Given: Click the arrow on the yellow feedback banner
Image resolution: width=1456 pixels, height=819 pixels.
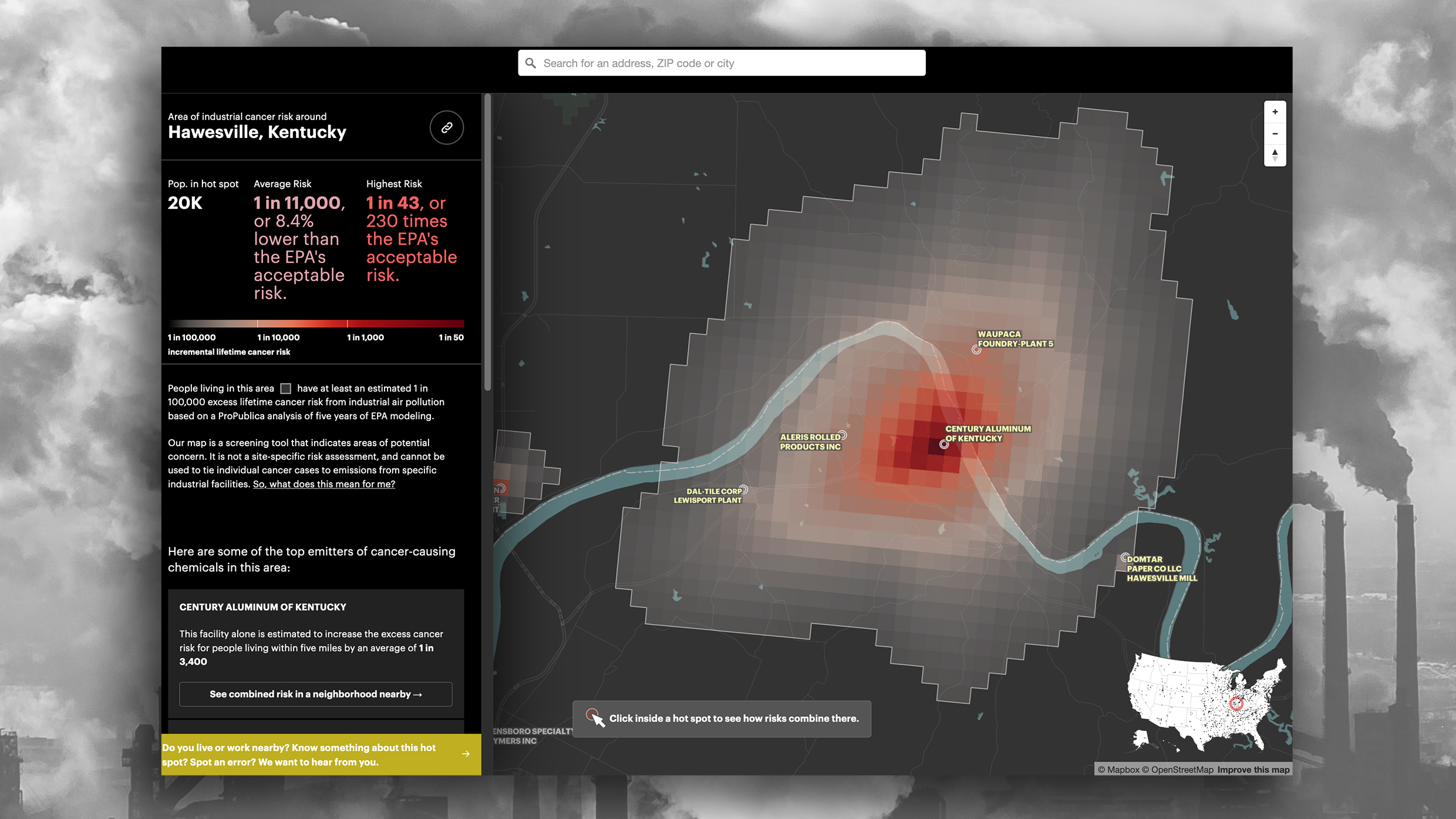Looking at the screenshot, I should pos(466,754).
